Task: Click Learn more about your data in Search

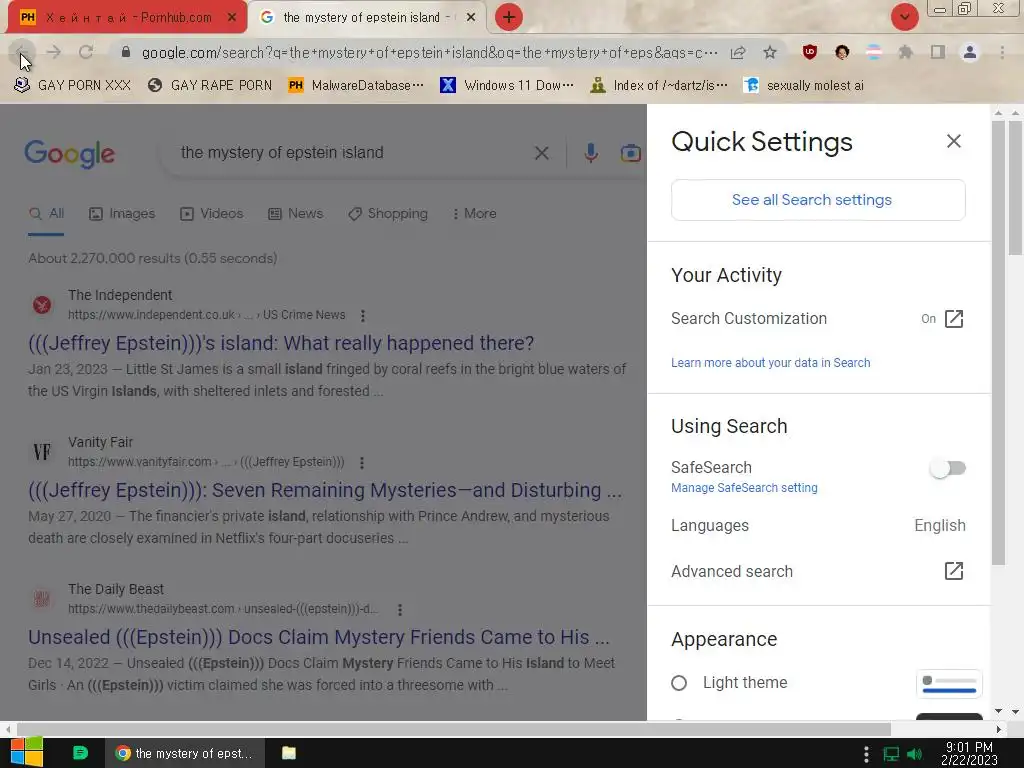Action: coord(771,362)
